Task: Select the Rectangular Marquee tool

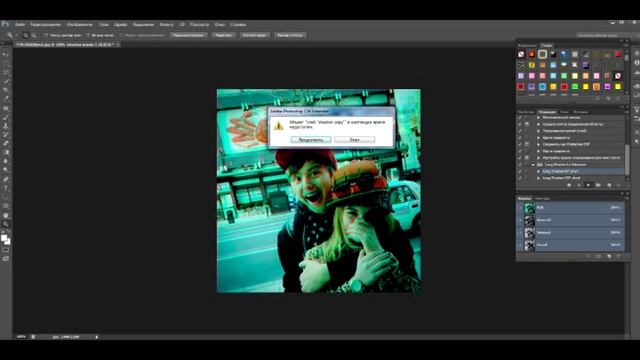Action: point(6,63)
